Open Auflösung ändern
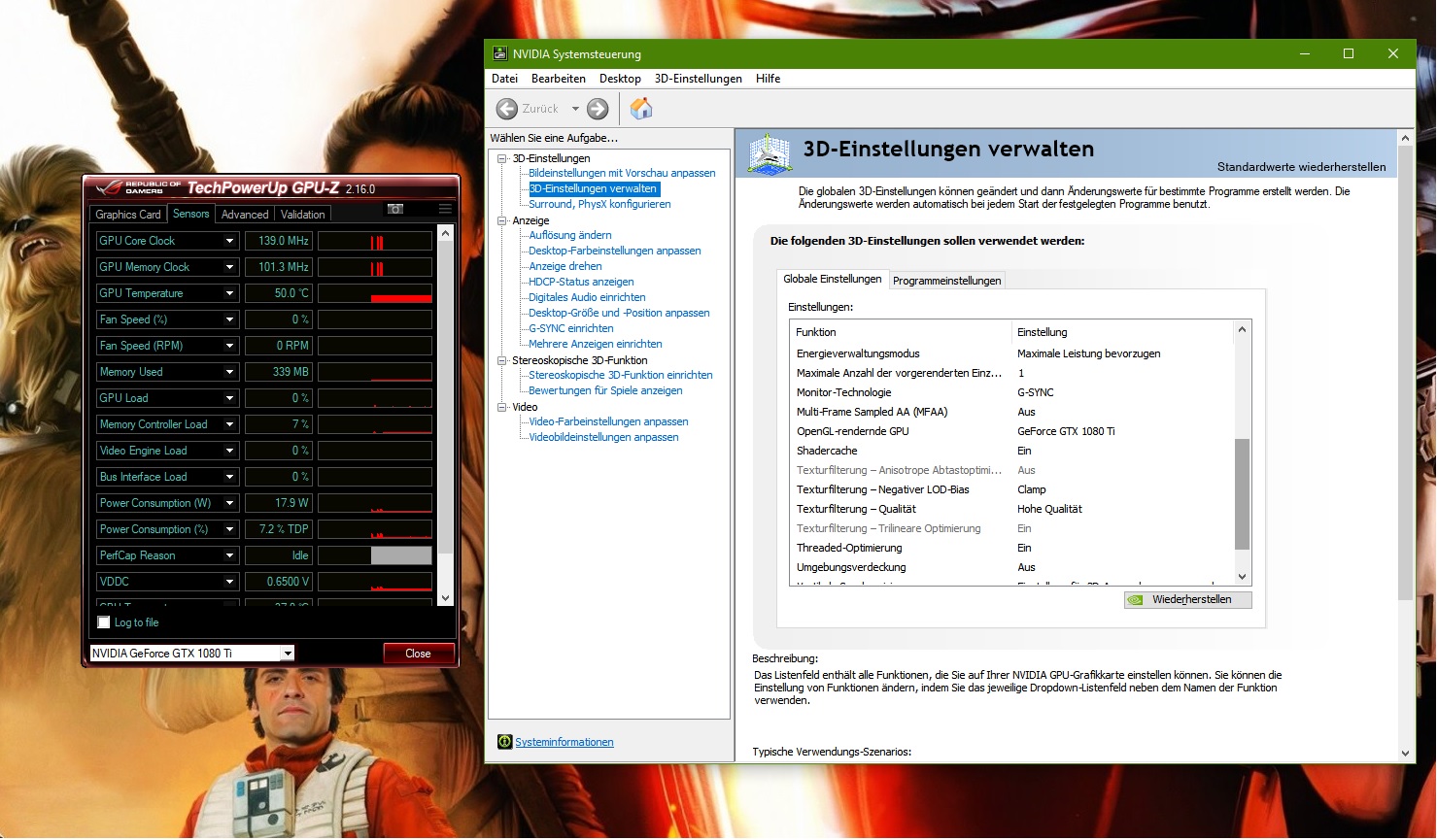This screenshot has width=1437, height=840. click(570, 235)
